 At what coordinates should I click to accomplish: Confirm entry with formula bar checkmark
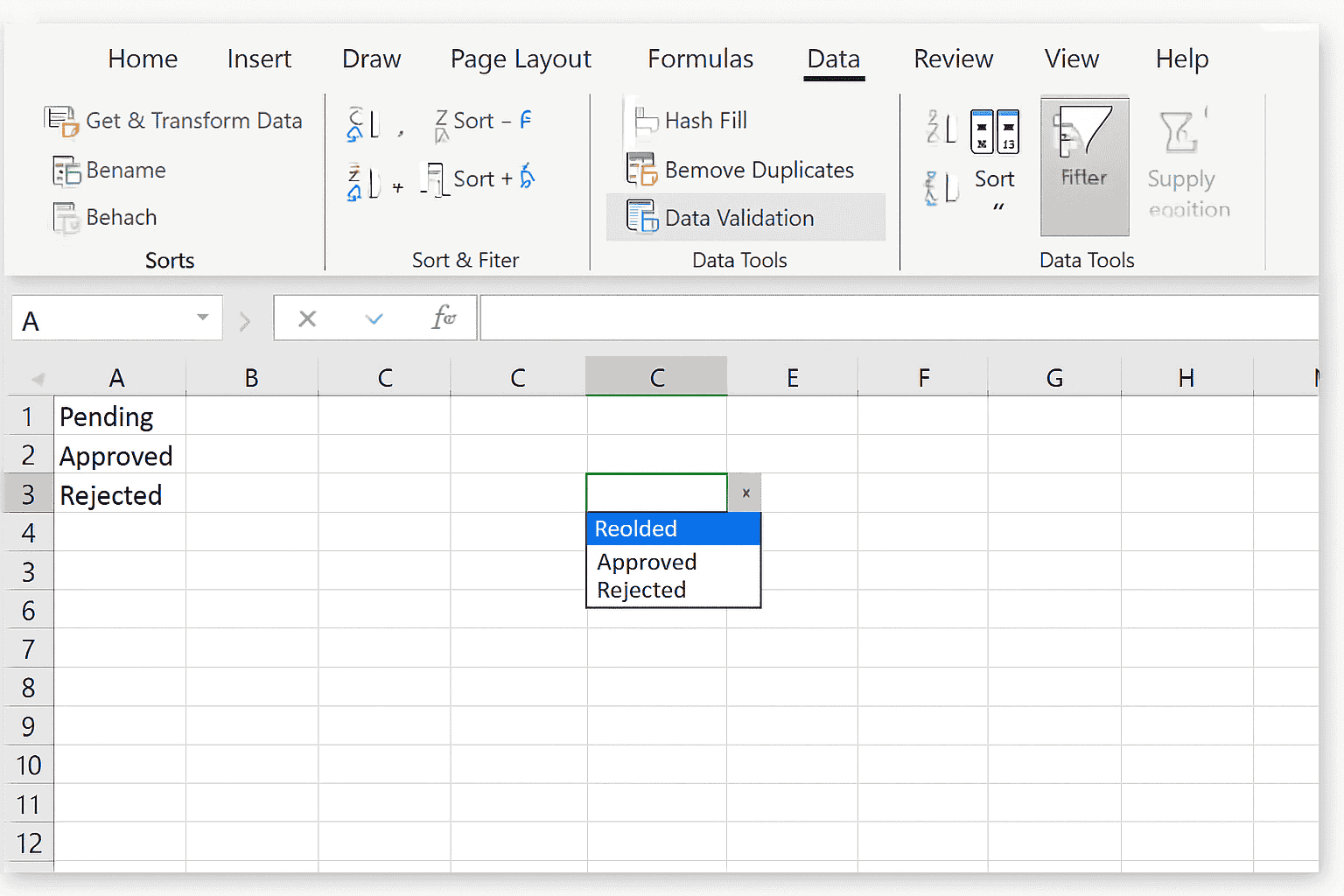click(x=374, y=318)
